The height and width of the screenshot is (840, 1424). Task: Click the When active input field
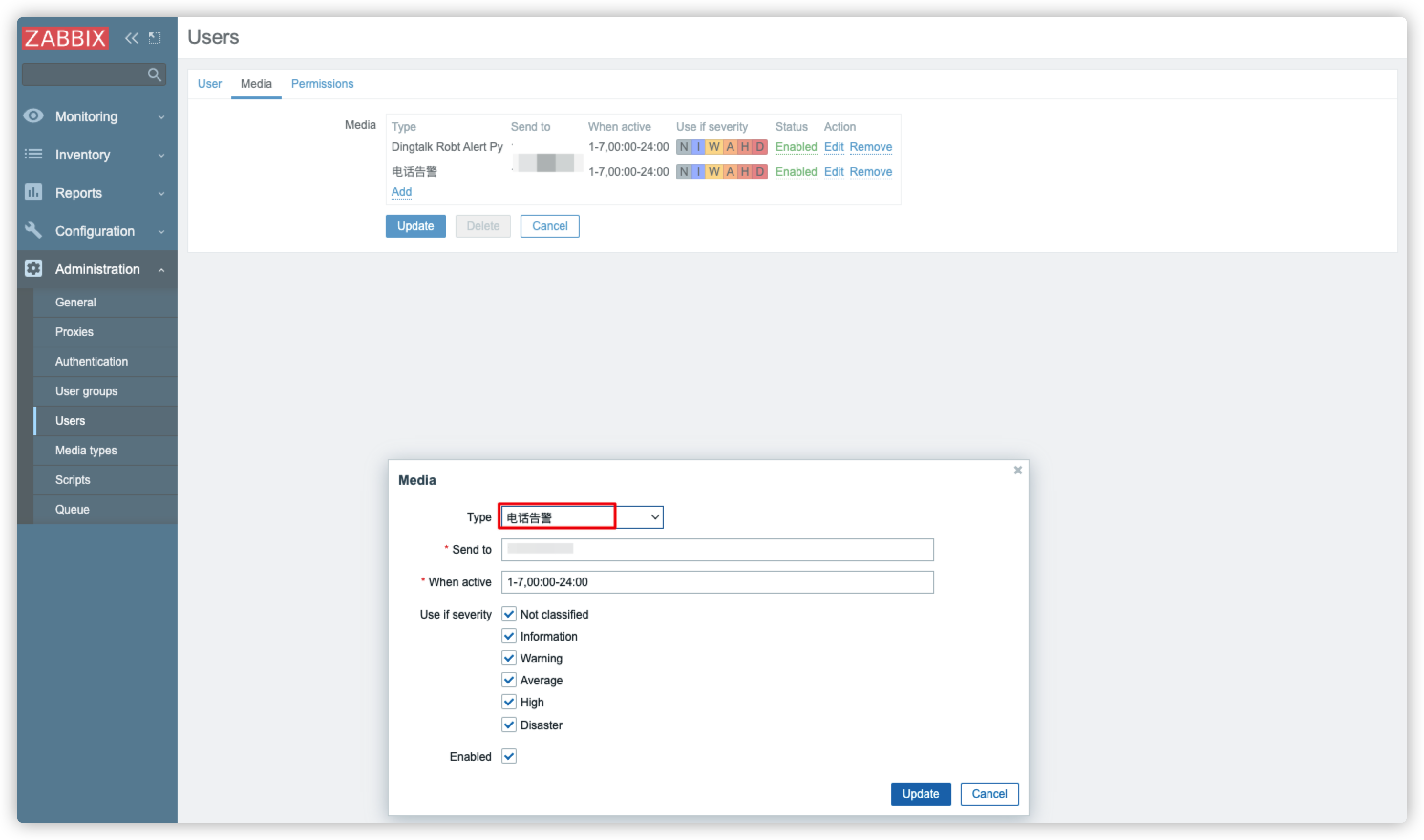717,582
